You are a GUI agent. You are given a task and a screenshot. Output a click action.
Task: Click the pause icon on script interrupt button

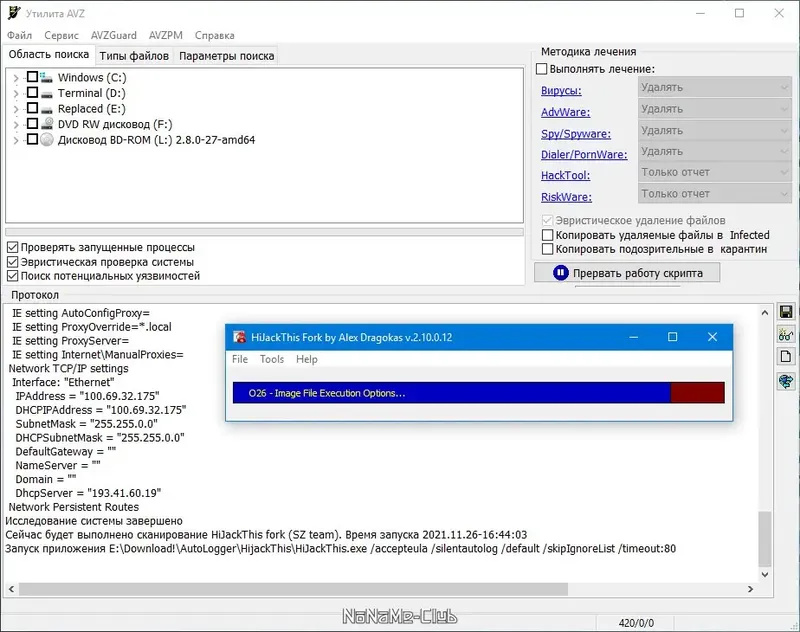[x=560, y=273]
